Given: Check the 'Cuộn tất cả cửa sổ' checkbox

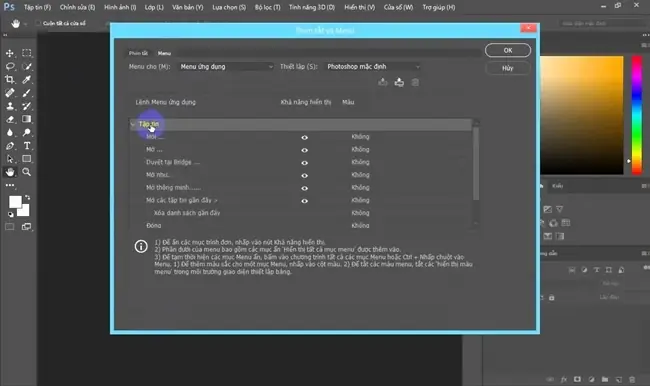Looking at the screenshot, I should click(38, 23).
